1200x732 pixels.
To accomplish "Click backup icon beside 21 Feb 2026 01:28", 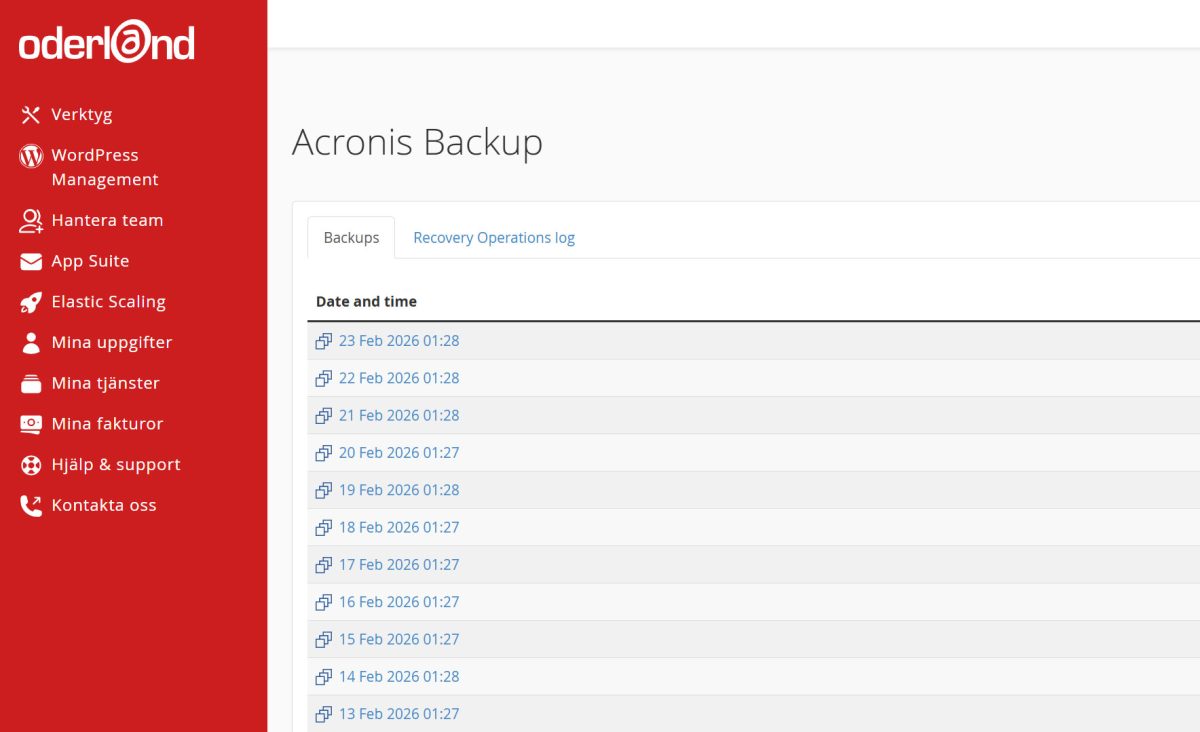I will coord(323,416).
